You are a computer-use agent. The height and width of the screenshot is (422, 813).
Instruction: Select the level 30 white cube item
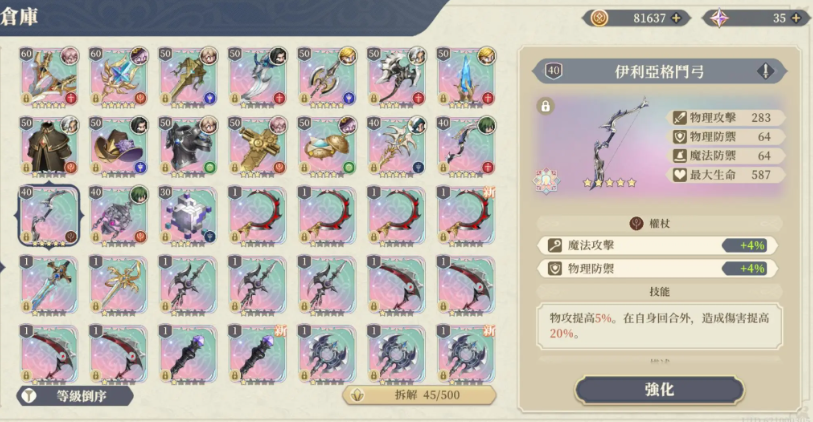point(188,215)
